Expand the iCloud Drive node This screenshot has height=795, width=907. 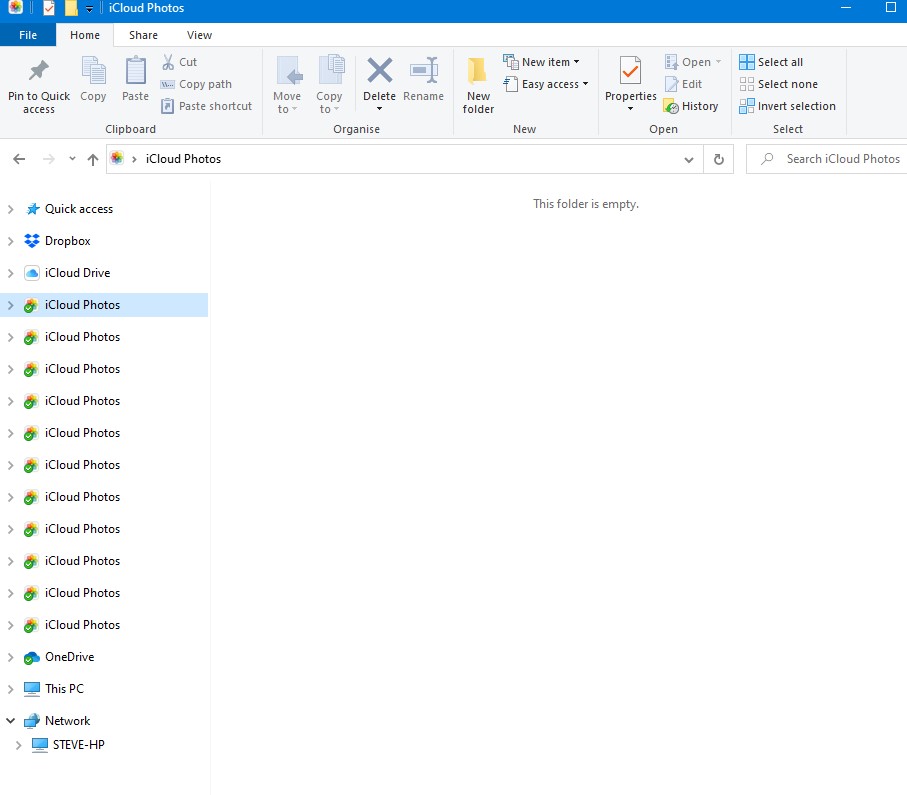[10, 273]
